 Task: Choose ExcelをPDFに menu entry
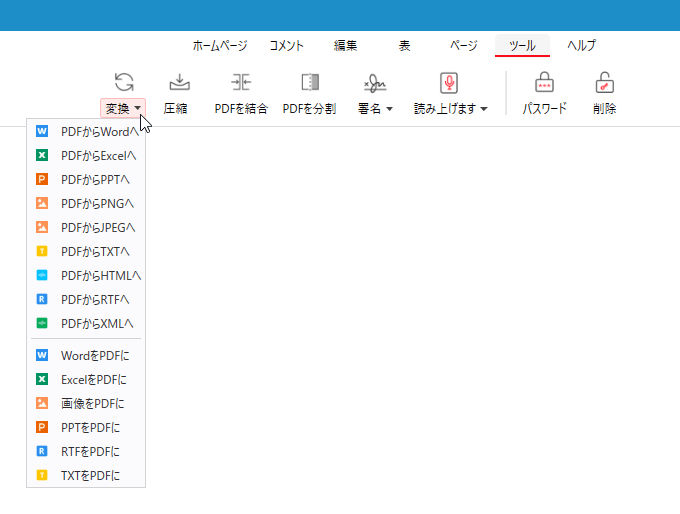[x=86, y=380]
